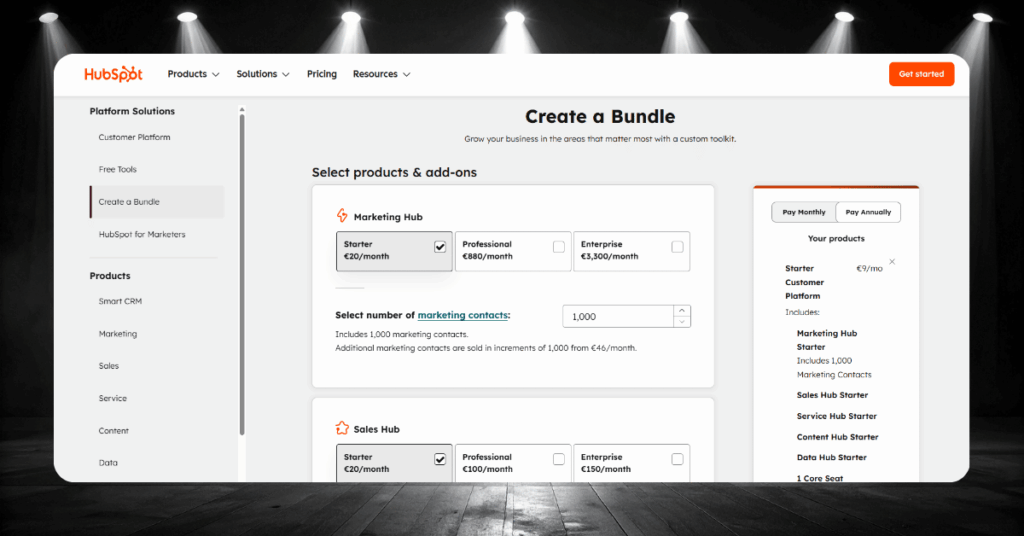
Task: Open the Products dropdown menu
Action: click(193, 74)
